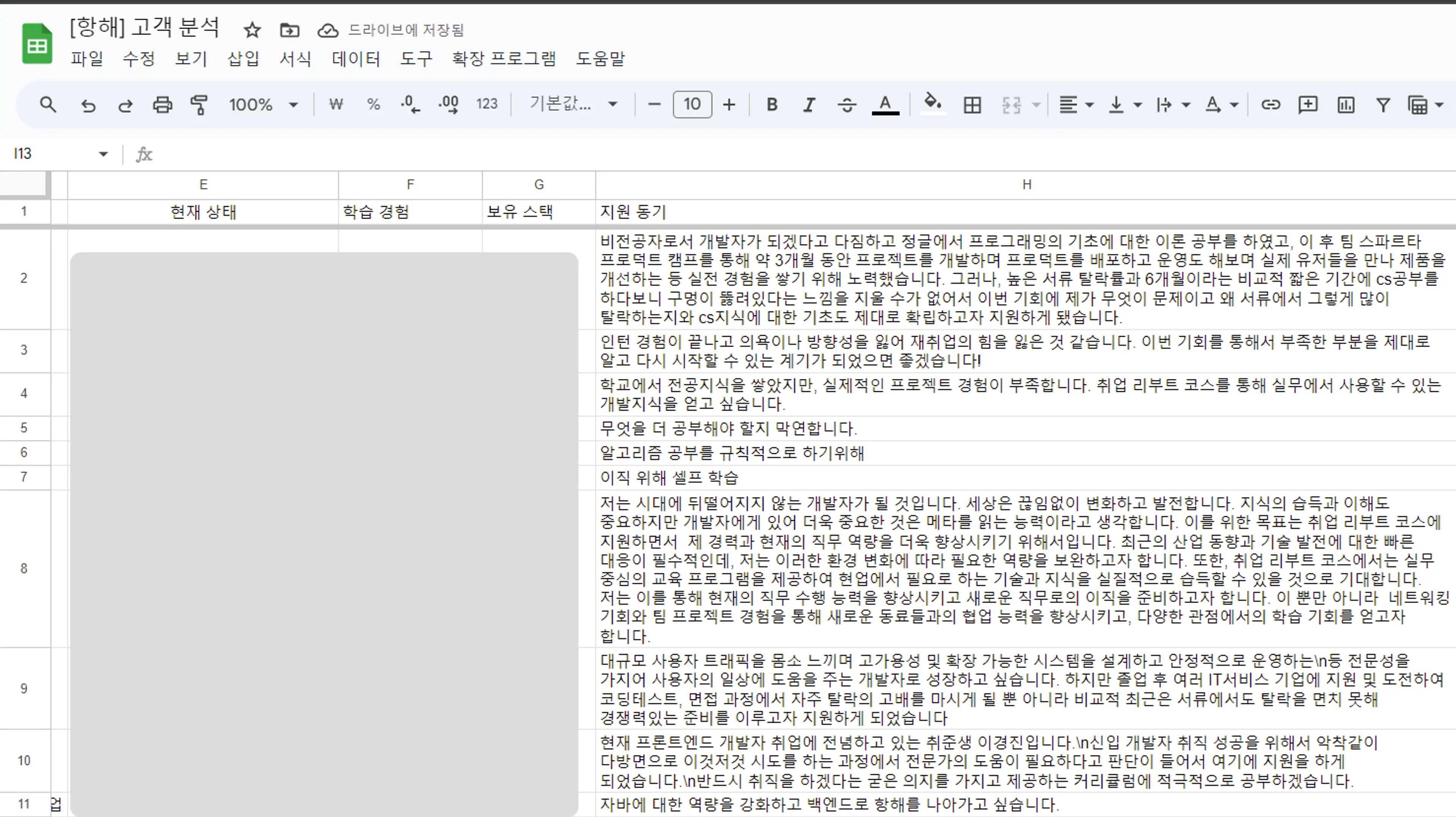This screenshot has height=817, width=1456.
Task: Open vertical align dropdown
Action: click(1125, 105)
